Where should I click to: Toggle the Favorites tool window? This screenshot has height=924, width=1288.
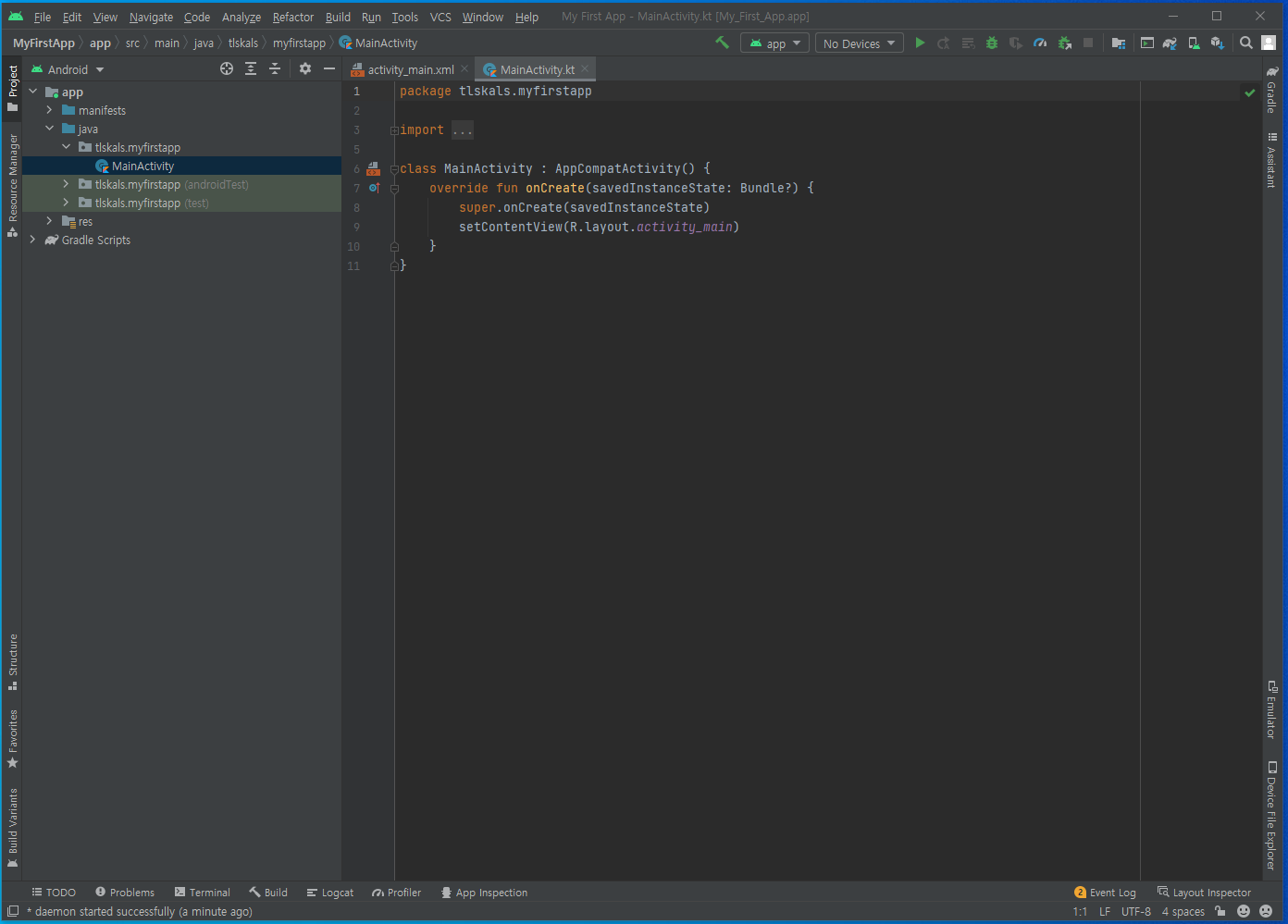tap(13, 739)
